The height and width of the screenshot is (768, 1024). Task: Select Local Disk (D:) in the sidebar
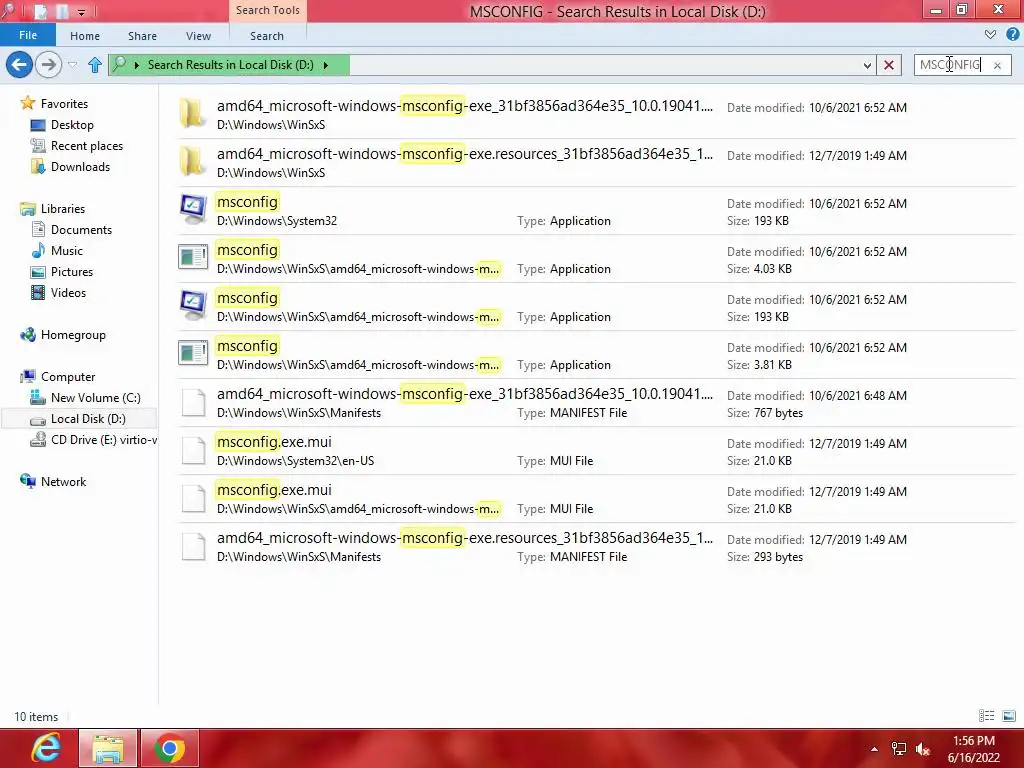[x=78, y=419]
